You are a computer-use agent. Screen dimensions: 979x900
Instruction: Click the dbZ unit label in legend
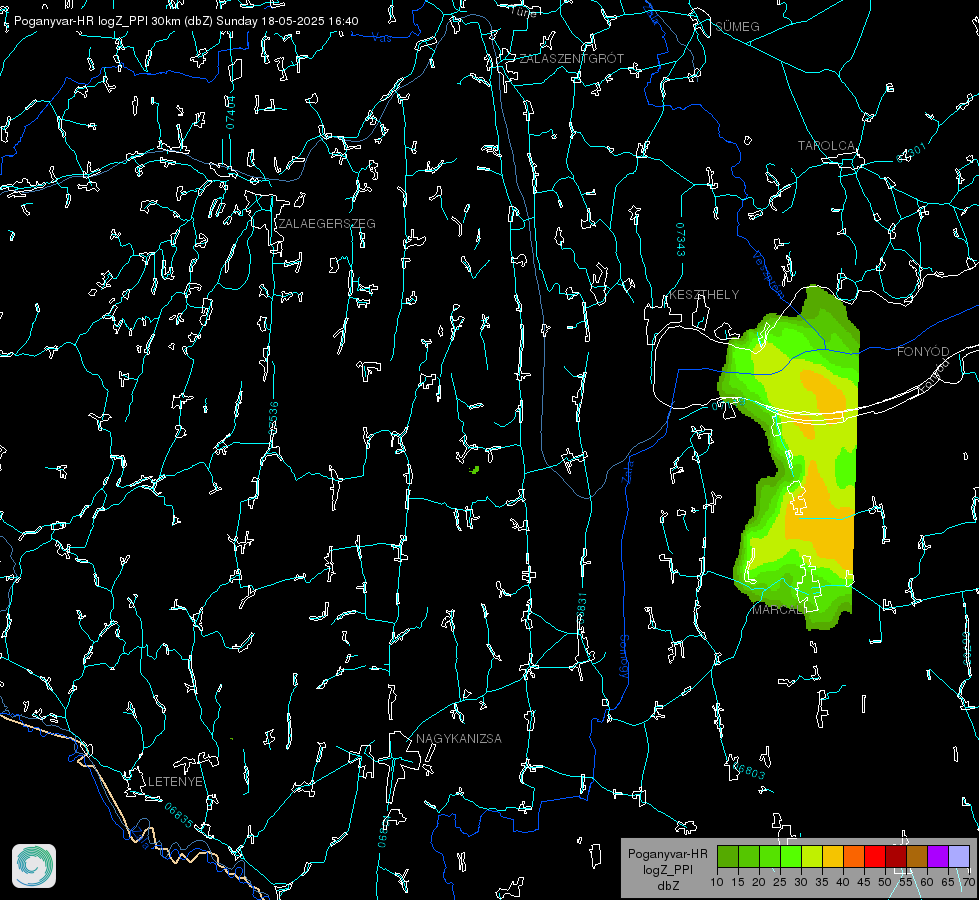tap(668, 886)
